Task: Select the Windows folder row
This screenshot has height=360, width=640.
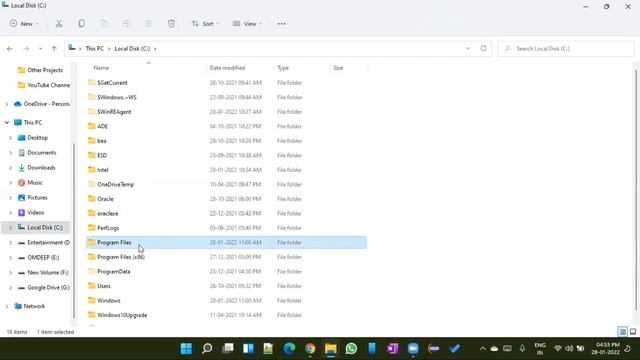Action: point(227,300)
